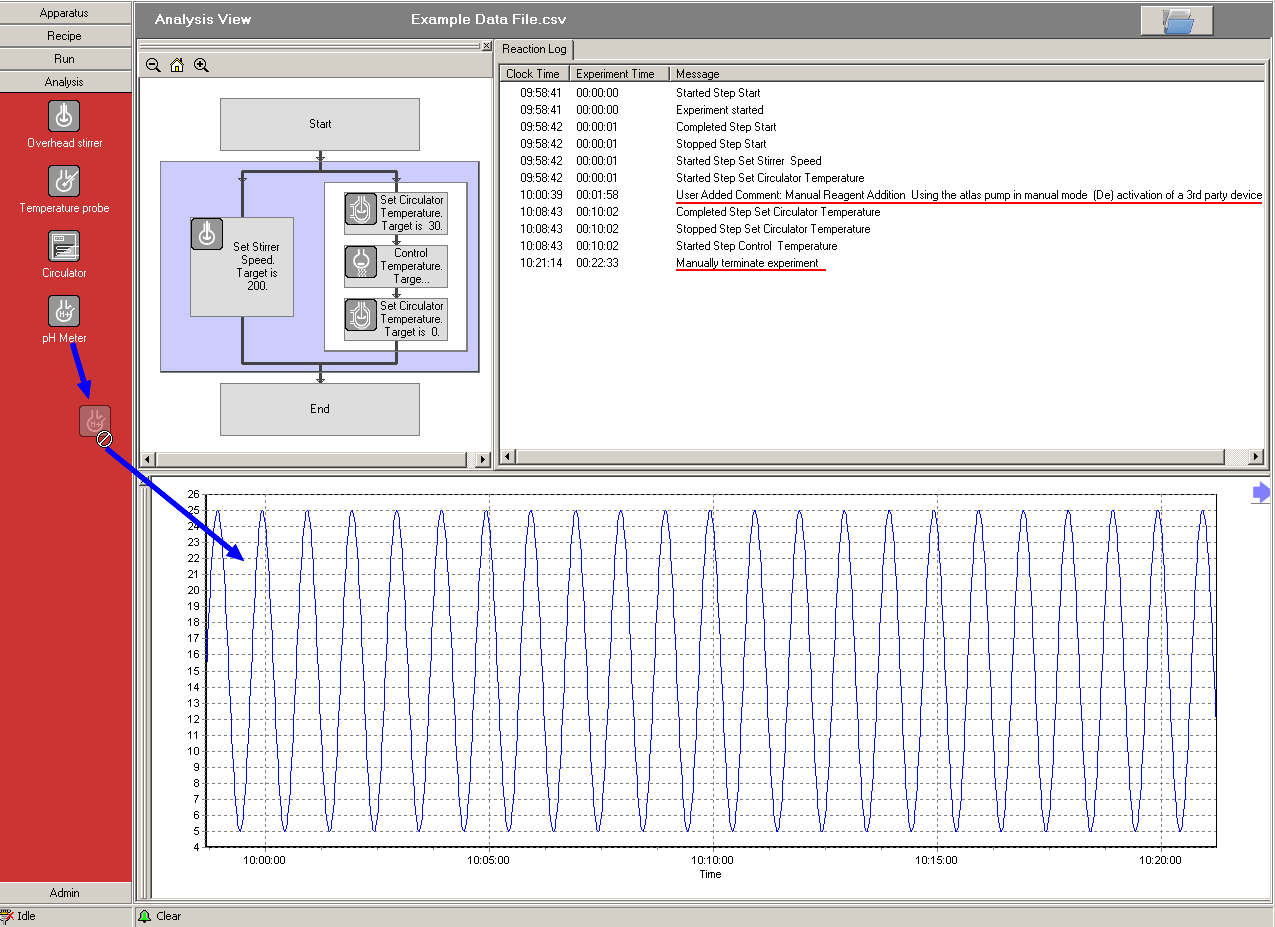Zoom out the recipe diagram

(x=153, y=65)
